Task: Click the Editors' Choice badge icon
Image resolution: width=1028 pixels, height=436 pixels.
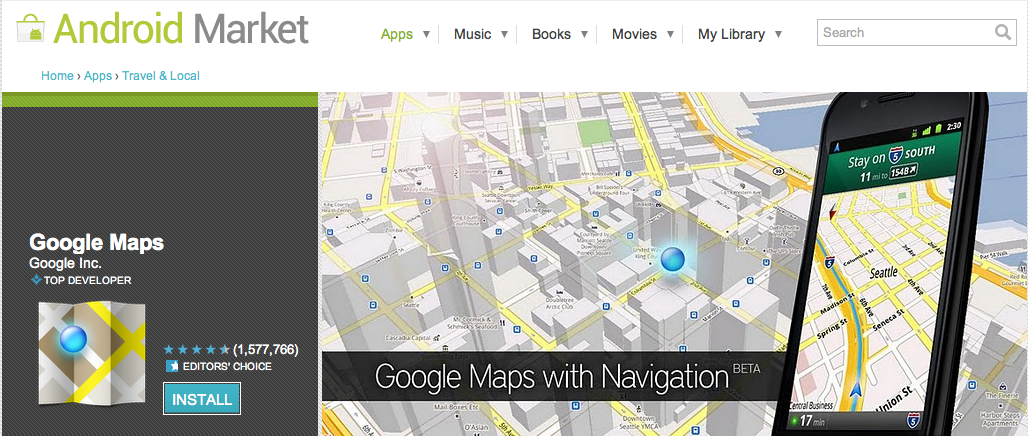Action: 172,367
